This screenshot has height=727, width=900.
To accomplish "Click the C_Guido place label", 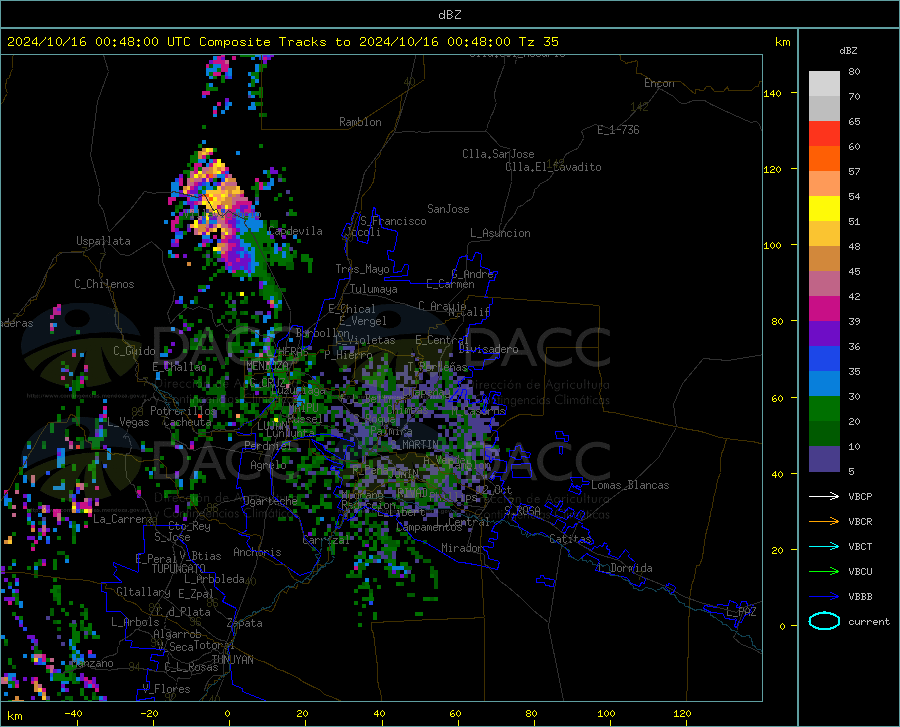I will click(x=134, y=351).
